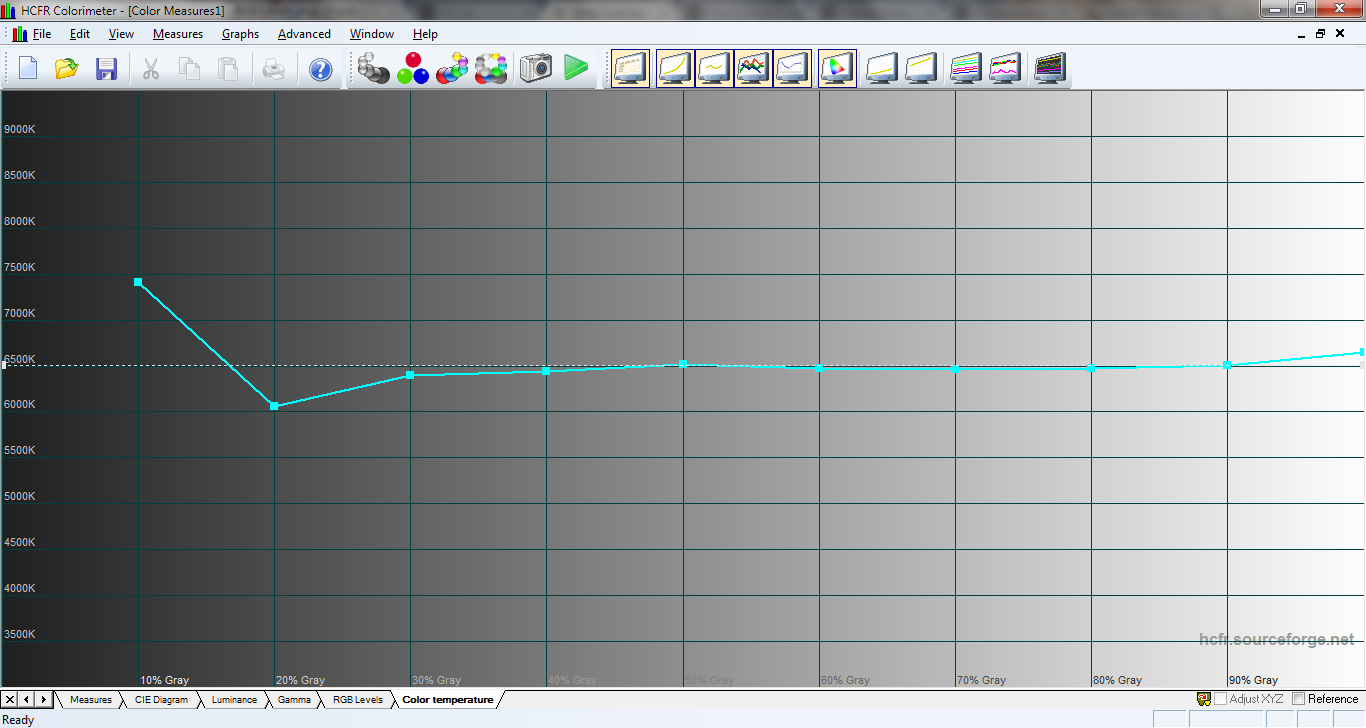
Task: Toggle the Adjust XYZ checkbox
Action: pos(1220,699)
